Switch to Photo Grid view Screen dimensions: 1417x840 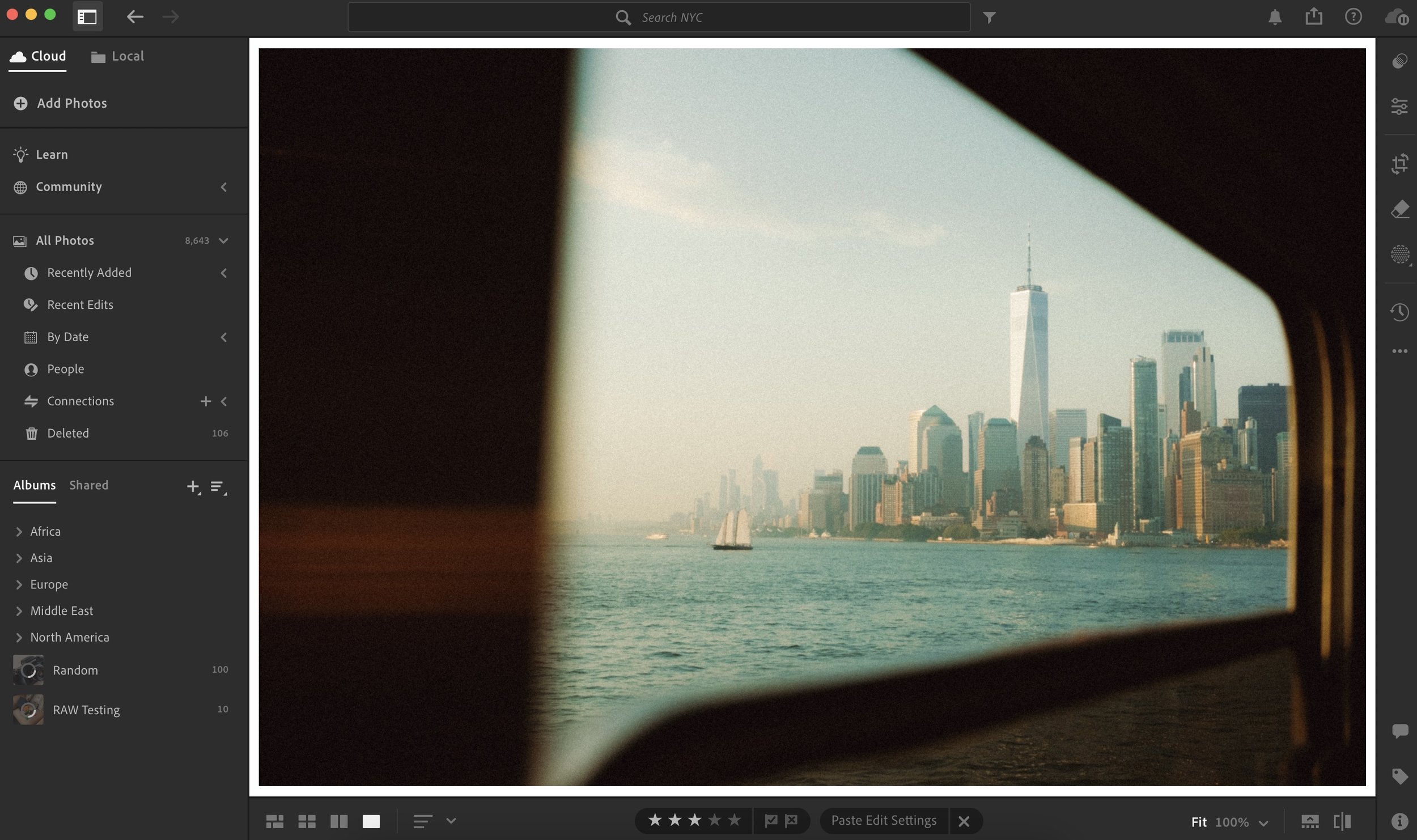[x=275, y=821]
